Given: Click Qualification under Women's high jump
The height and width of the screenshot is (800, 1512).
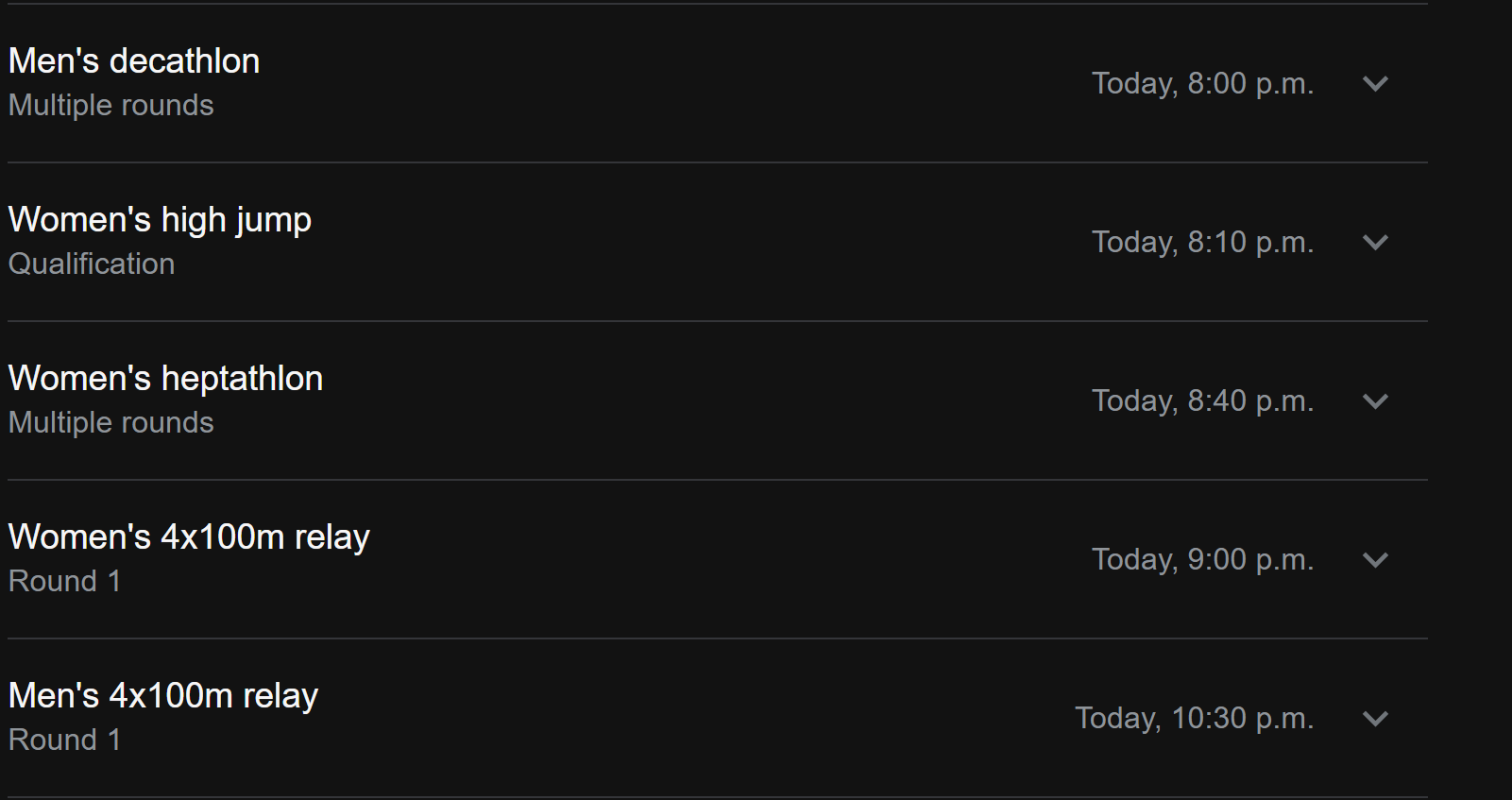Looking at the screenshot, I should pyautogui.click(x=92, y=264).
